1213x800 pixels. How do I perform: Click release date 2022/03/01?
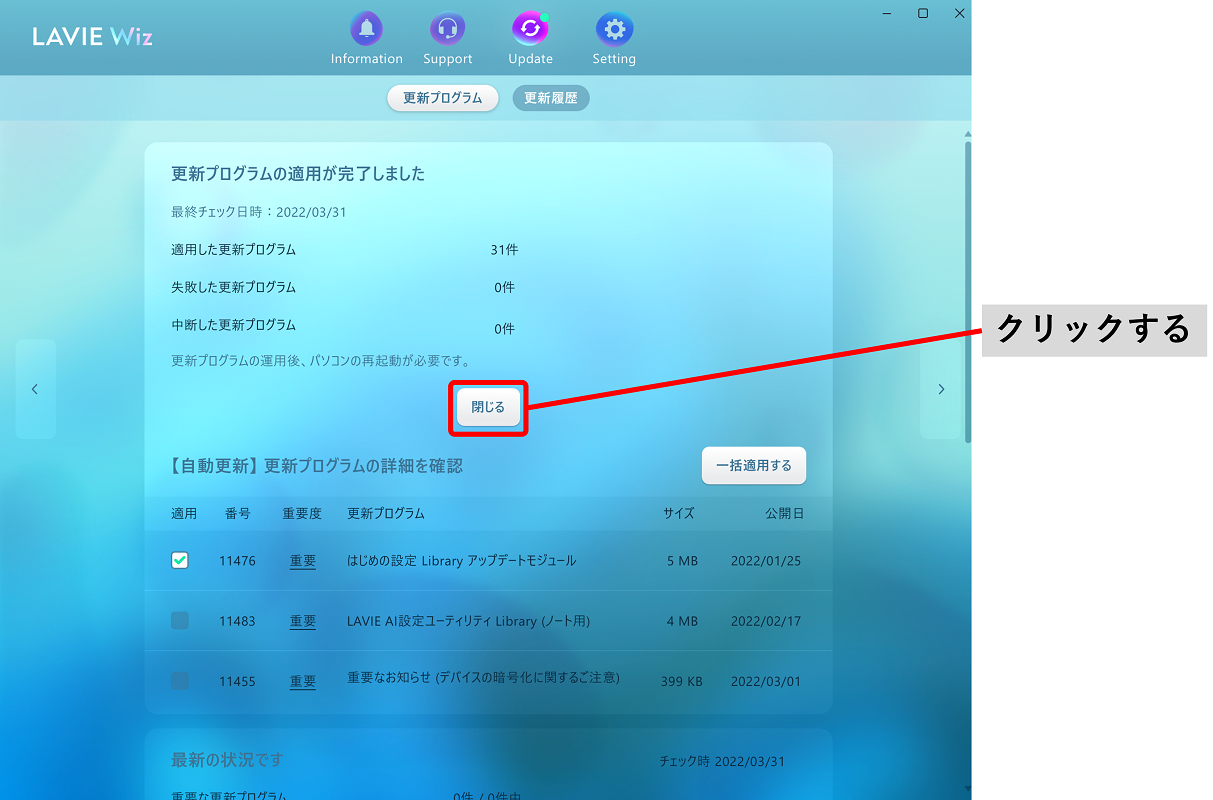pyautogui.click(x=766, y=682)
